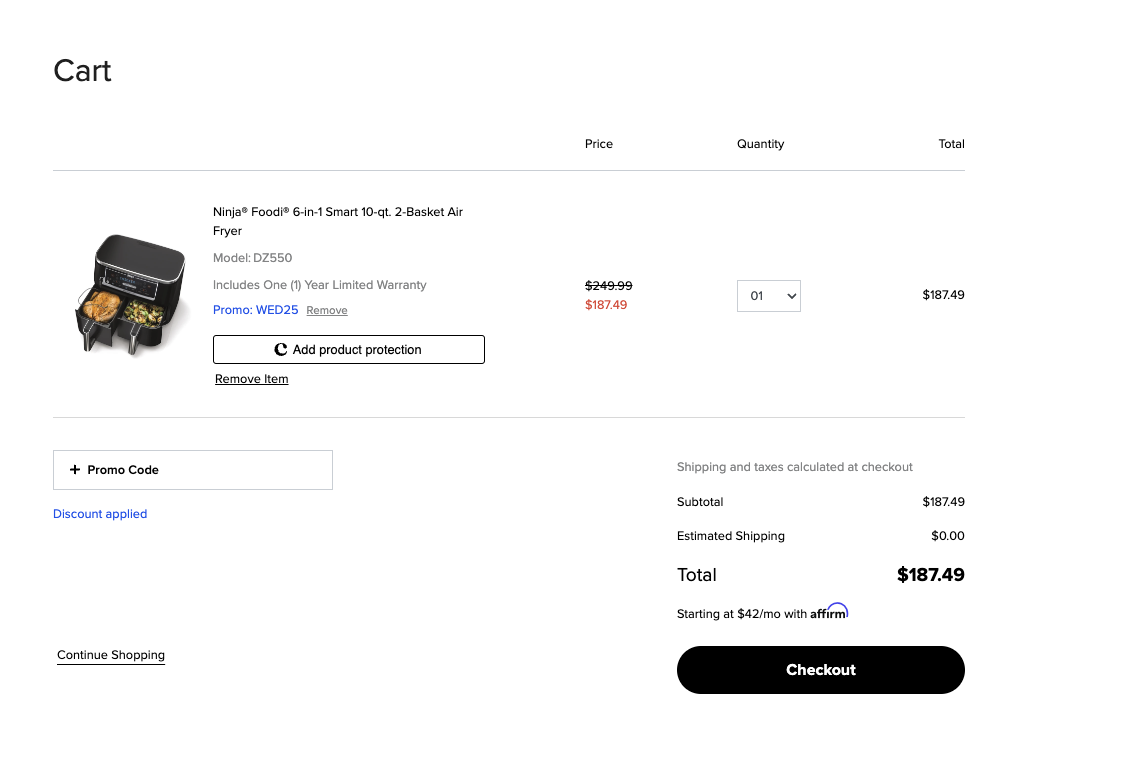Image resolution: width=1134 pixels, height=757 pixels.
Task: Remove the WED25 promo code
Action: (327, 311)
